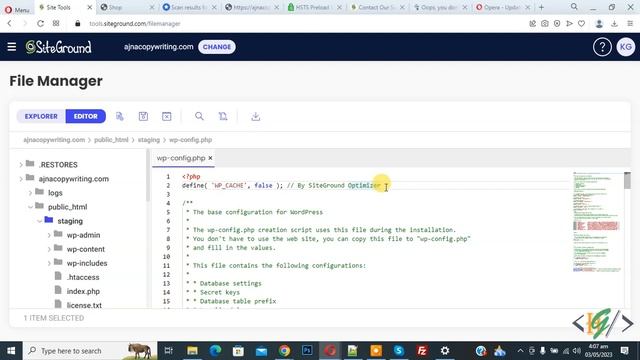Expand the logs folder

click(x=30, y=193)
